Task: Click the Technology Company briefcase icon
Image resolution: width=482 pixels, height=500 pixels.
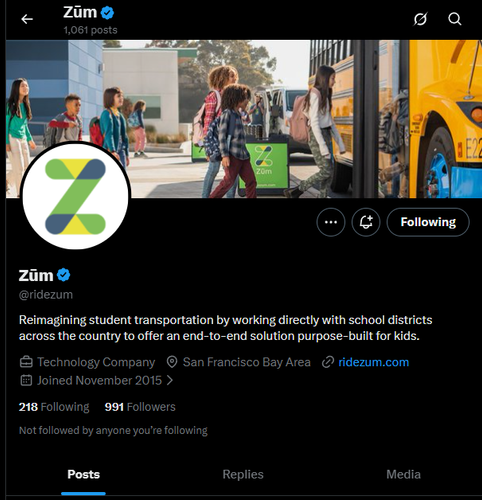Action: (26, 362)
